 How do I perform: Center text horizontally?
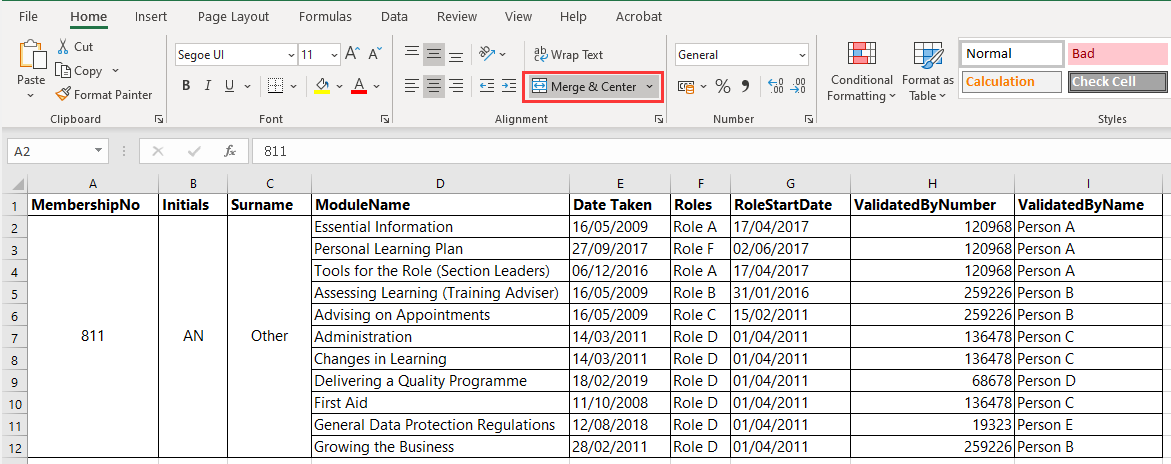tap(434, 86)
